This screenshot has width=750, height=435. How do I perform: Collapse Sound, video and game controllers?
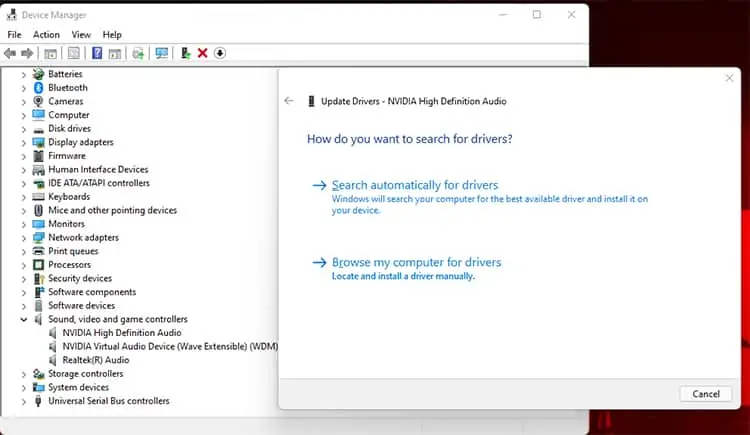pos(23,320)
